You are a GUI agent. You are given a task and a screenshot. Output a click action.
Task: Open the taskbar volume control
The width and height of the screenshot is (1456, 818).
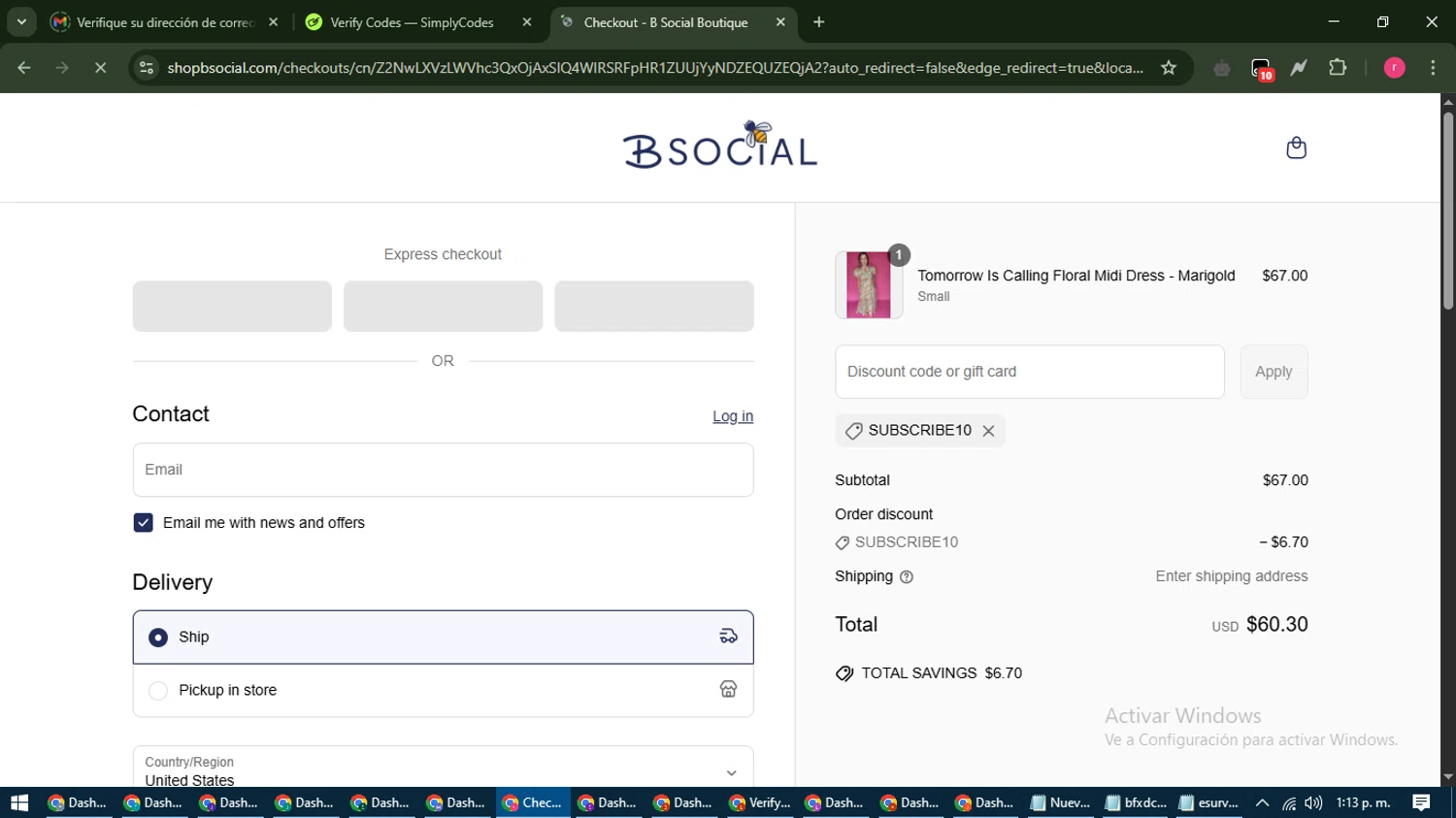[x=1313, y=802]
